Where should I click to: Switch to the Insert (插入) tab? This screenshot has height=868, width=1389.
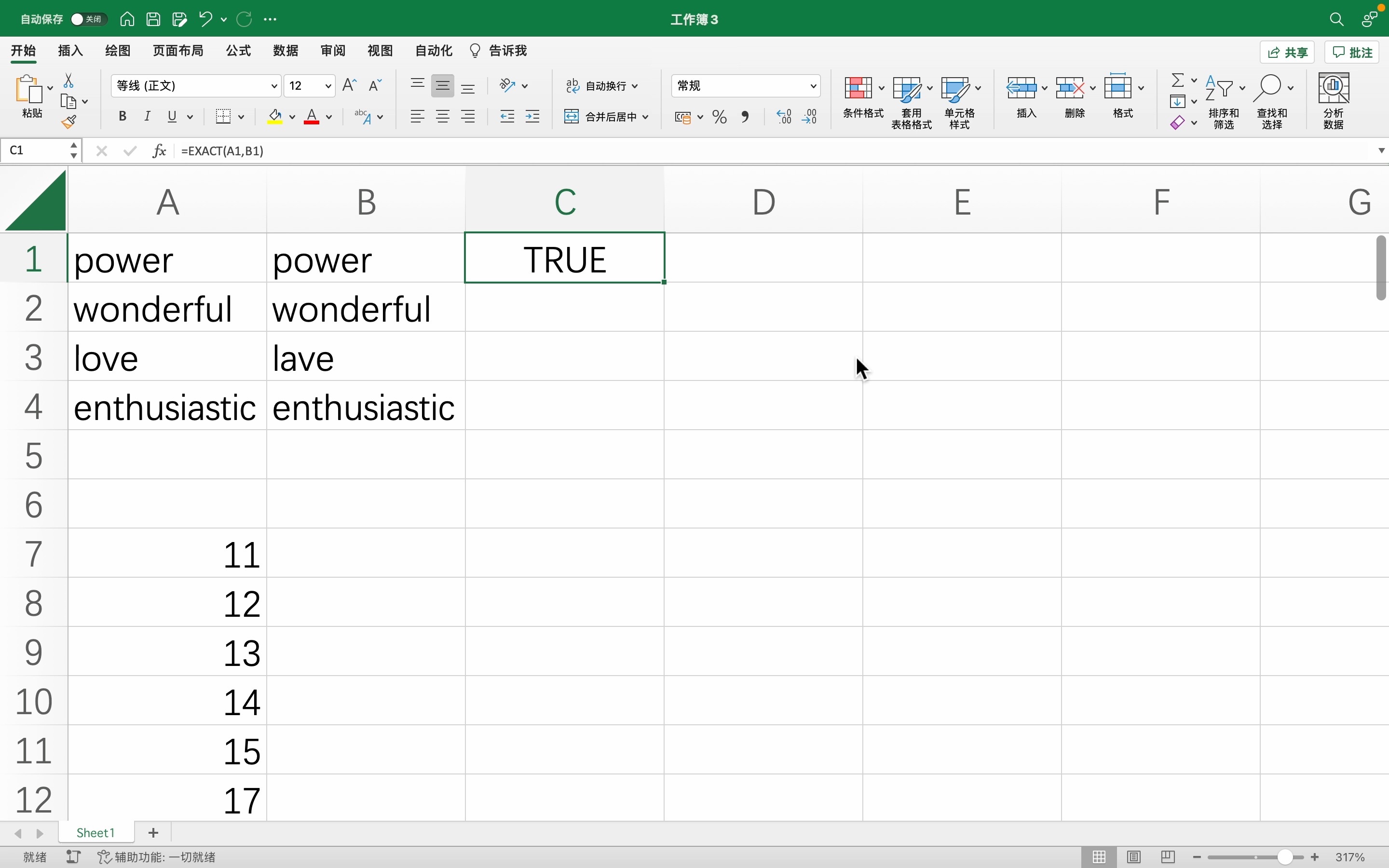(x=70, y=51)
